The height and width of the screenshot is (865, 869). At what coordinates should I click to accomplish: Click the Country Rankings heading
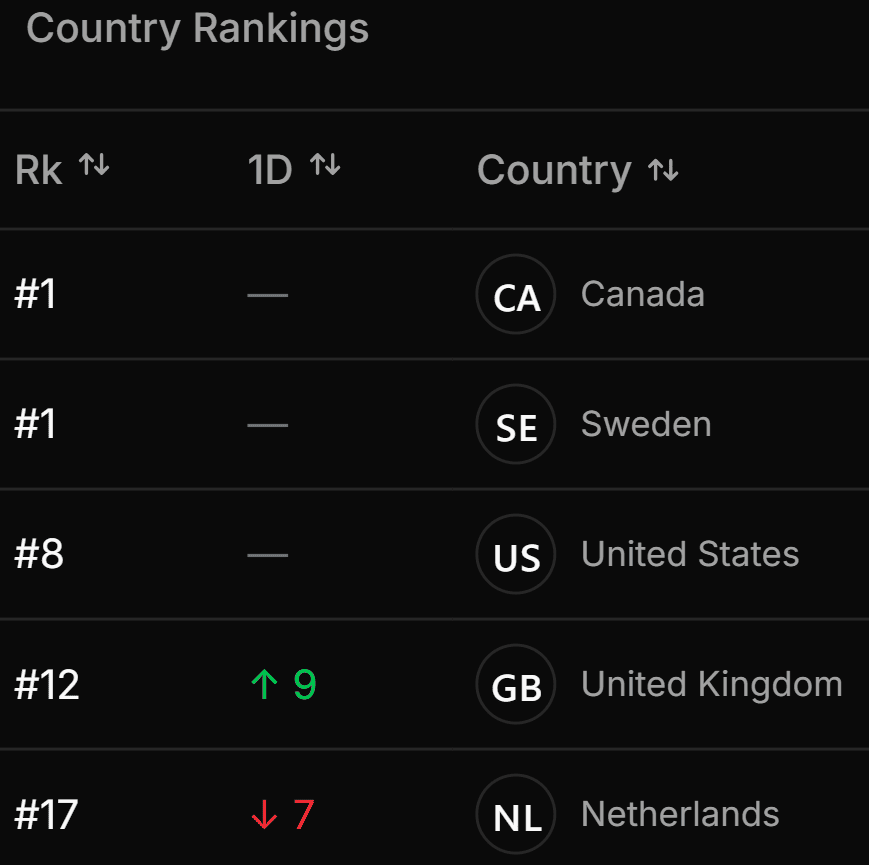pos(198,28)
